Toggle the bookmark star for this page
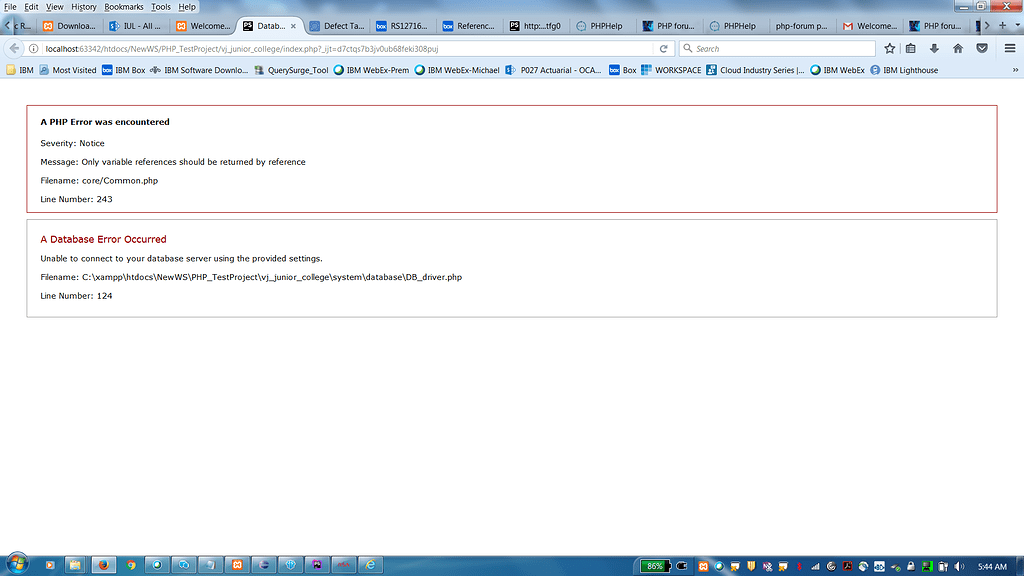Screen dimensions: 1024x576 click(889, 47)
